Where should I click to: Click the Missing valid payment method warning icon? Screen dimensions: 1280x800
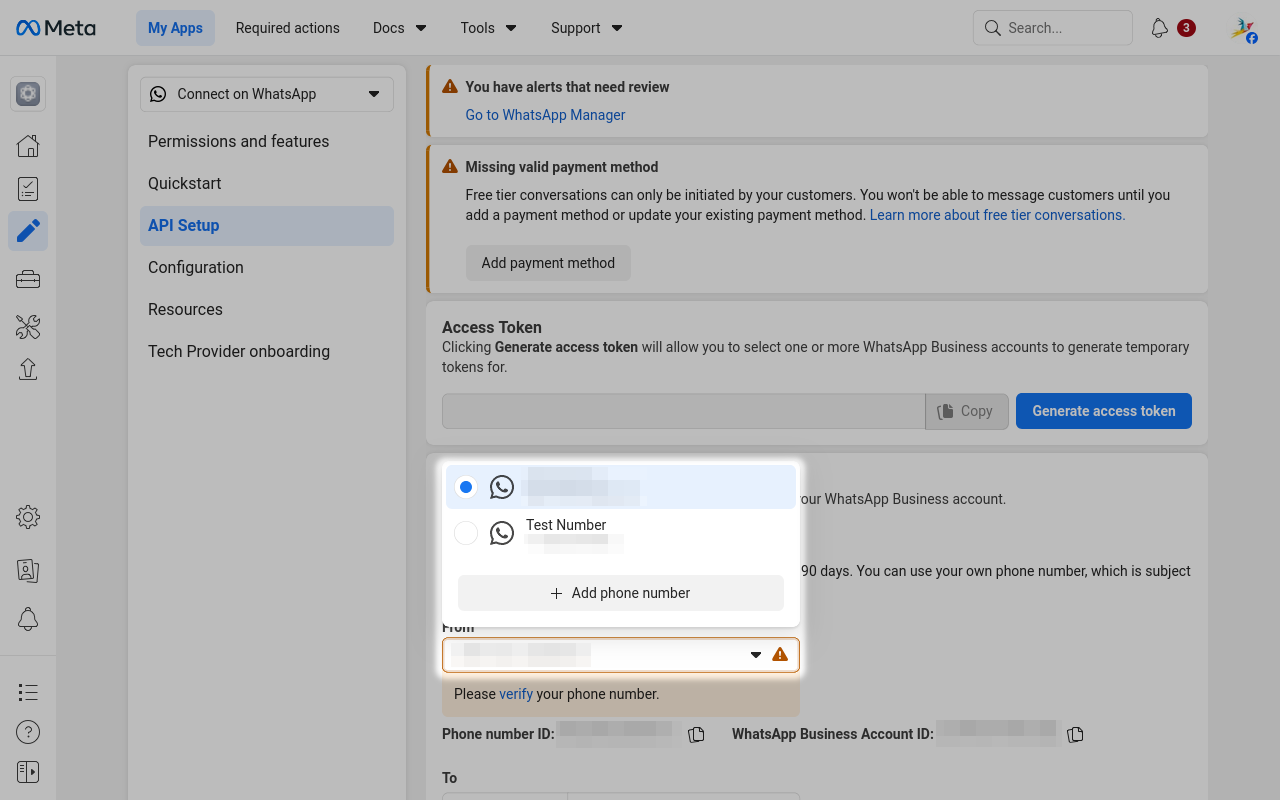450,167
